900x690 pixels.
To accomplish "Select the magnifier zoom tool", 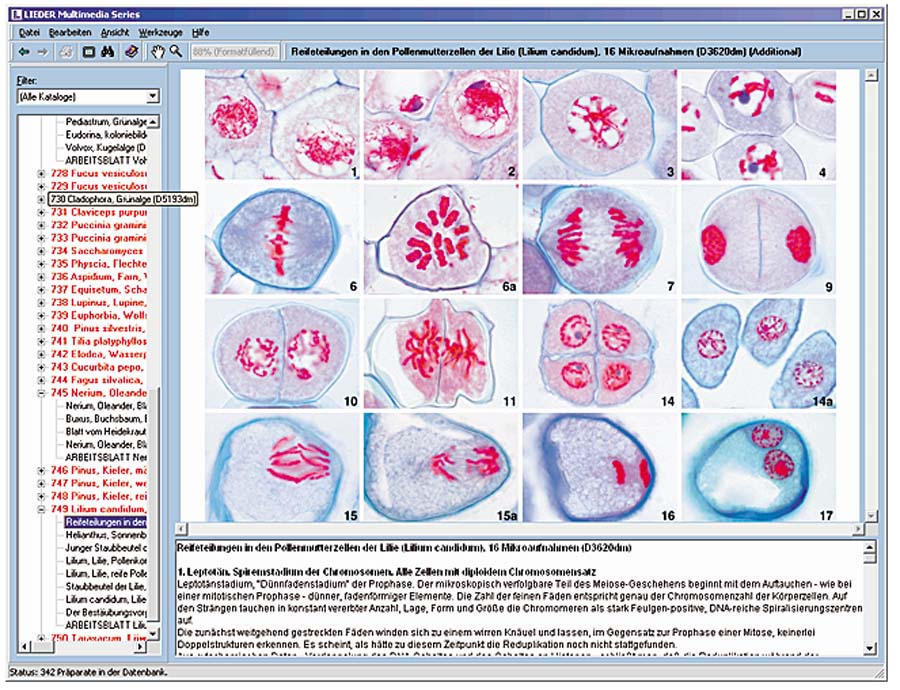I will tap(176, 51).
